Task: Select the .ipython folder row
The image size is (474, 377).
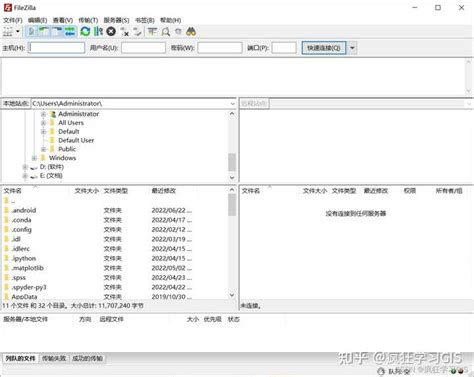Action: coord(115,258)
